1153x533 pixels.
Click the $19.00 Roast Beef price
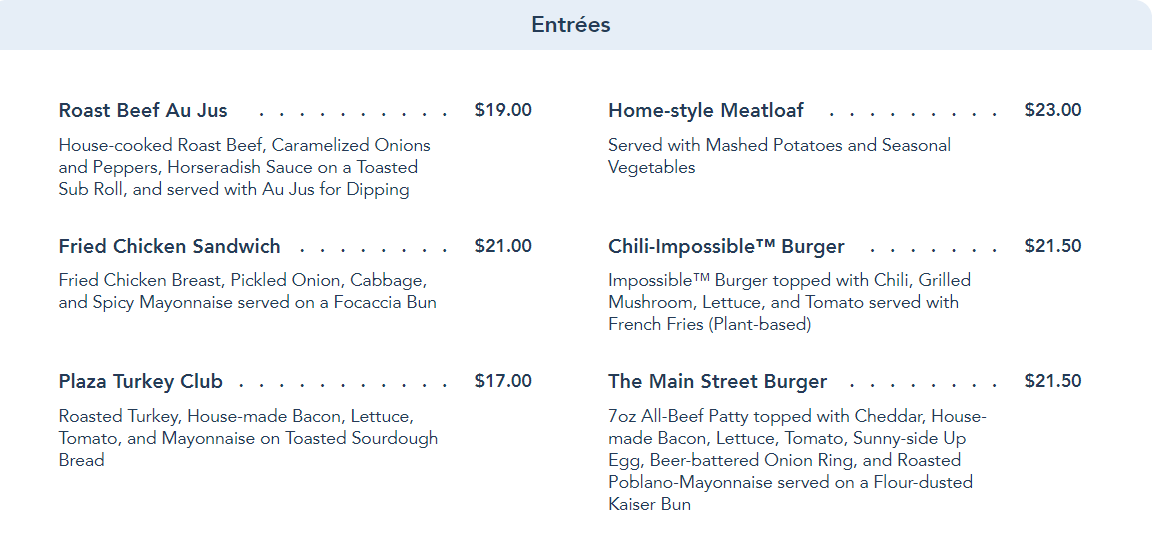click(503, 110)
